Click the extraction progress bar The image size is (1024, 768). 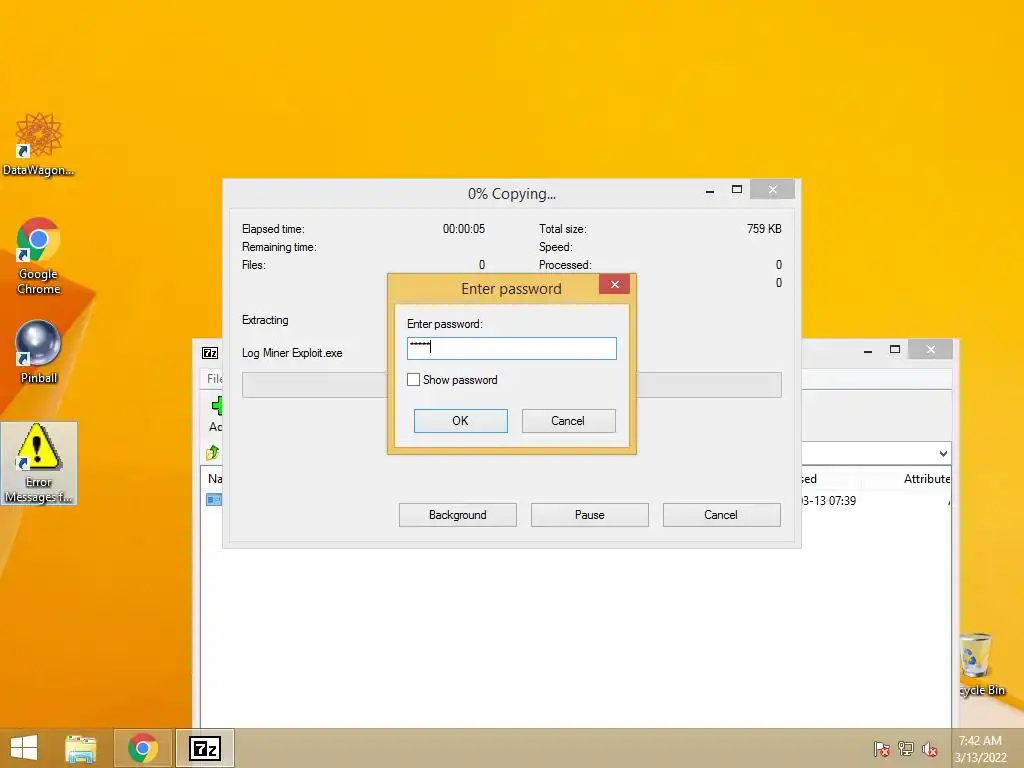tap(511, 385)
